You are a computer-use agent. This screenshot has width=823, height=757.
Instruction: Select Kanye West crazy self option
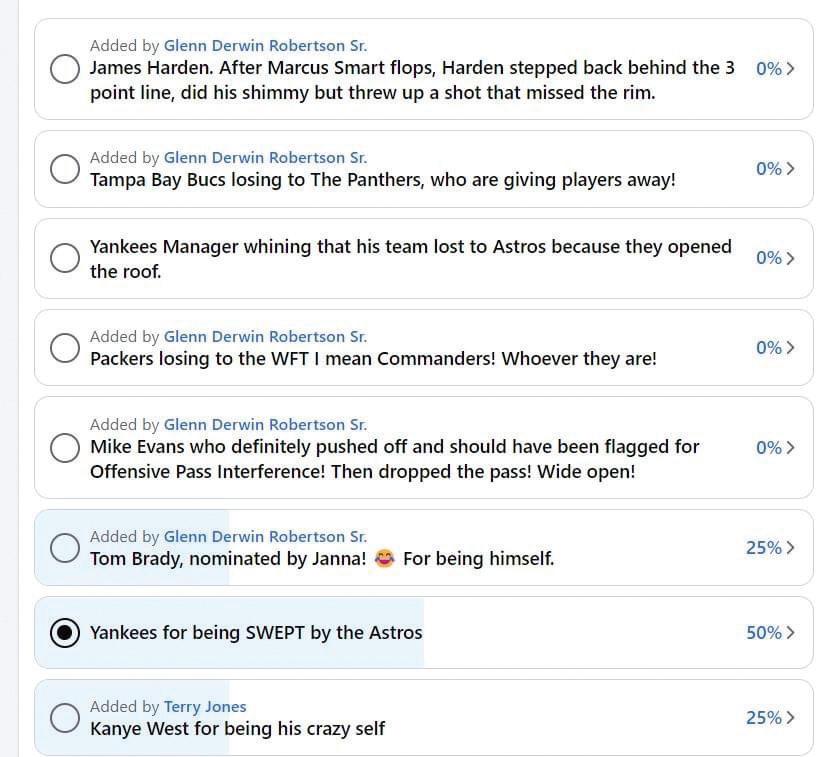pyautogui.click(x=65, y=717)
